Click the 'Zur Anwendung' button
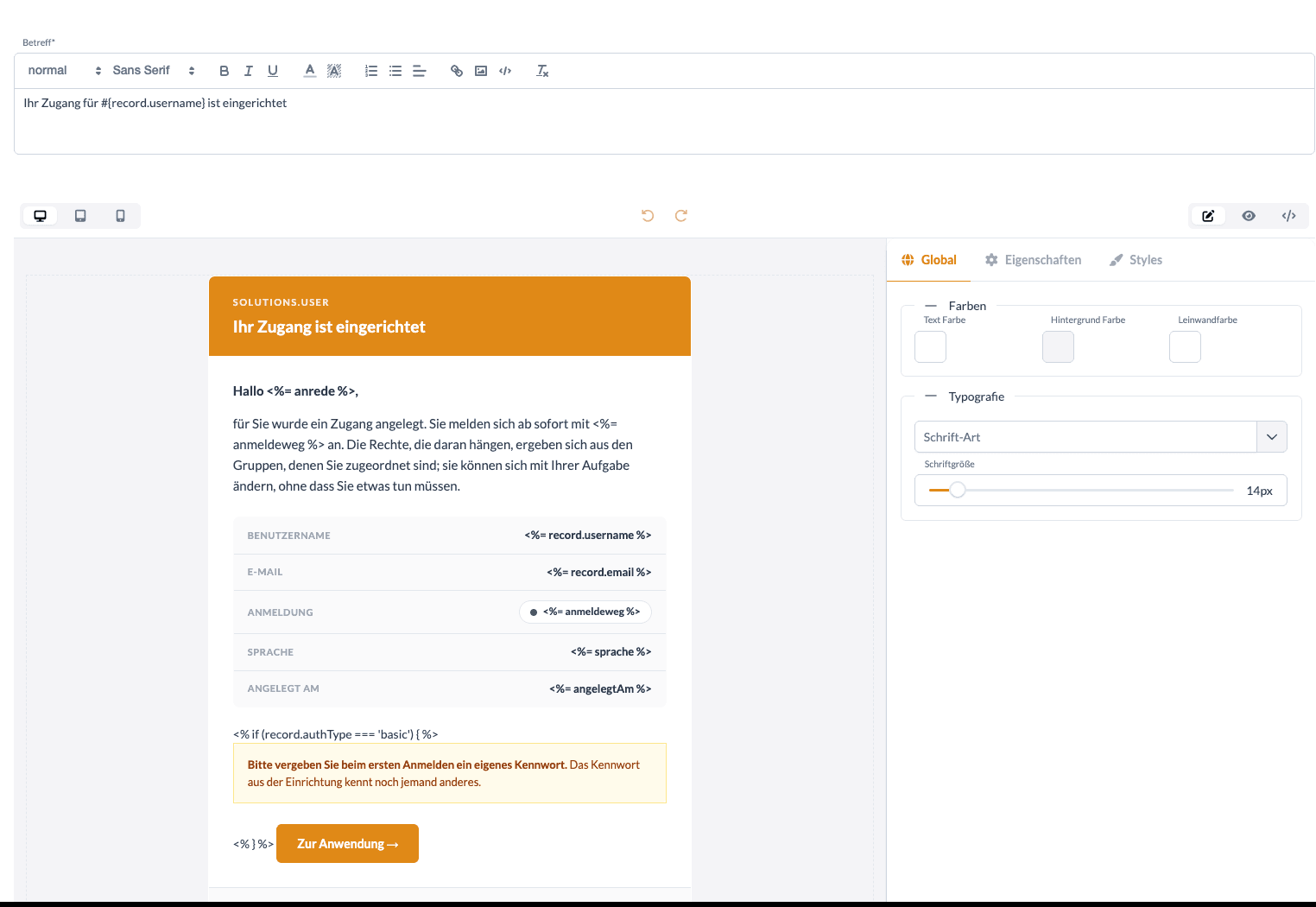 [x=347, y=844]
